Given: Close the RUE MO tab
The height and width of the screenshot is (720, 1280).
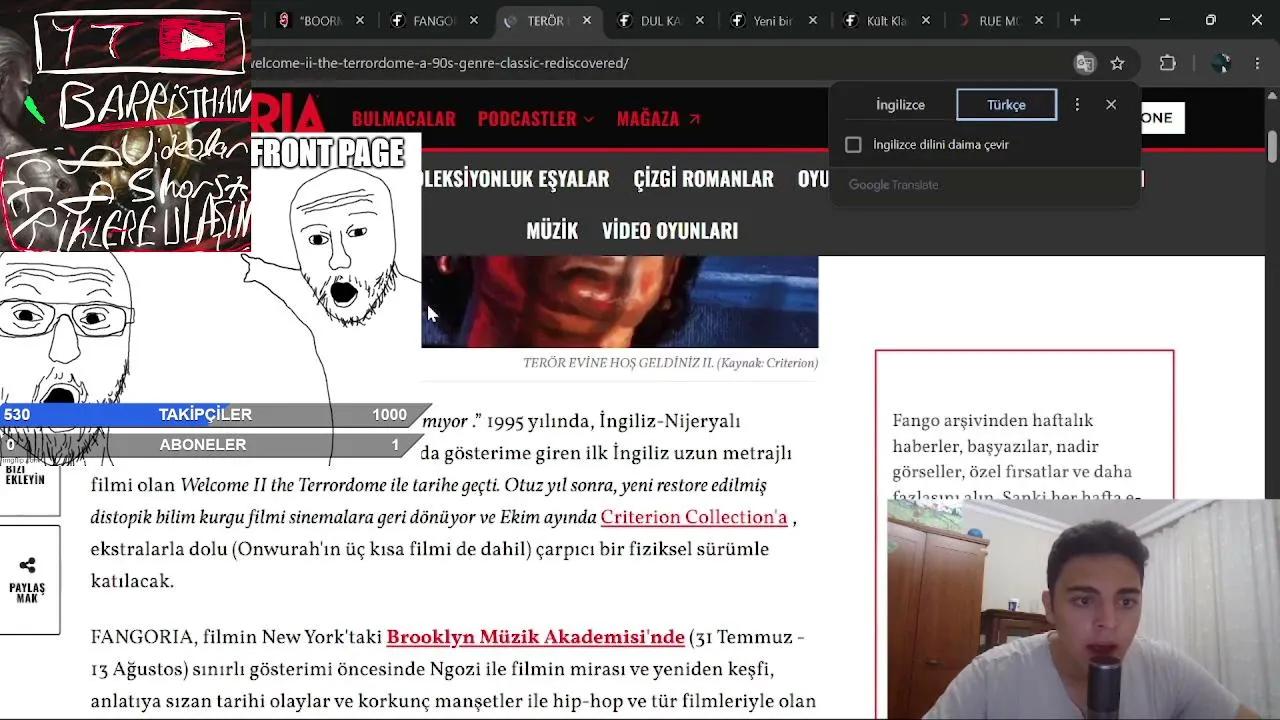Looking at the screenshot, I should point(1039,20).
